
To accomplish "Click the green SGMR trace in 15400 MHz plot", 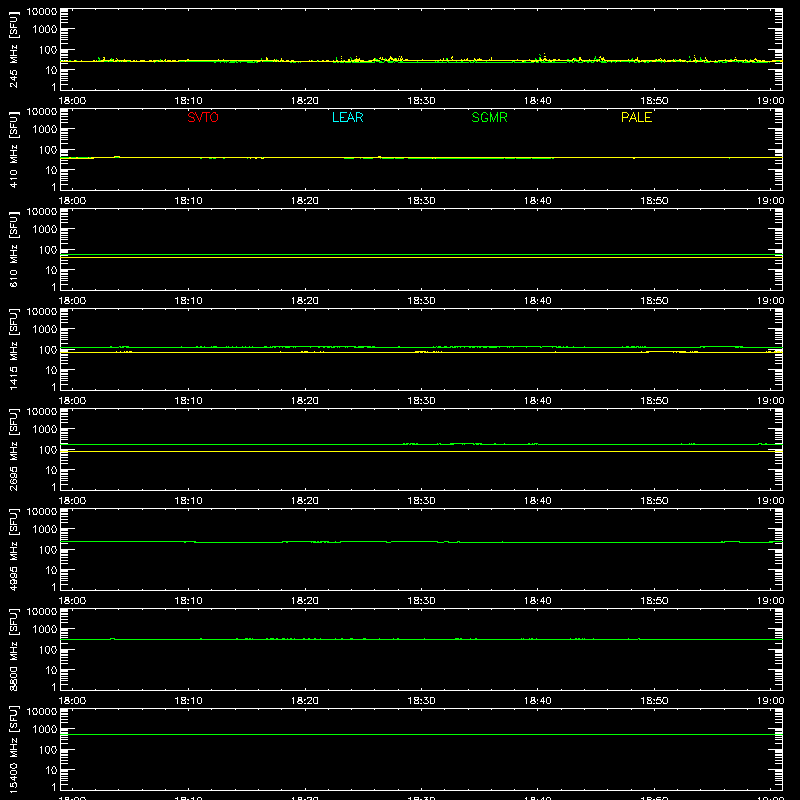I will (x=421, y=735).
